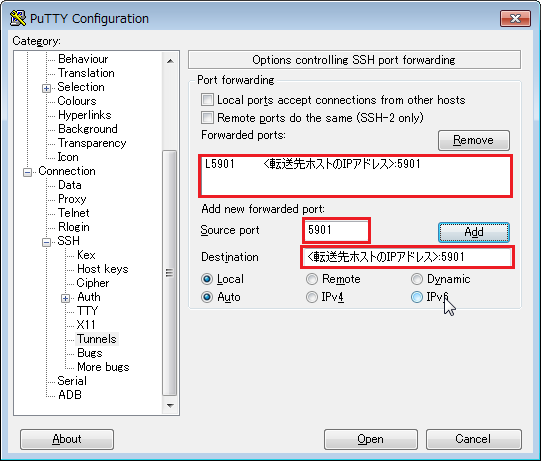Open the Rlogin category
The height and width of the screenshot is (461, 541).
point(74,227)
